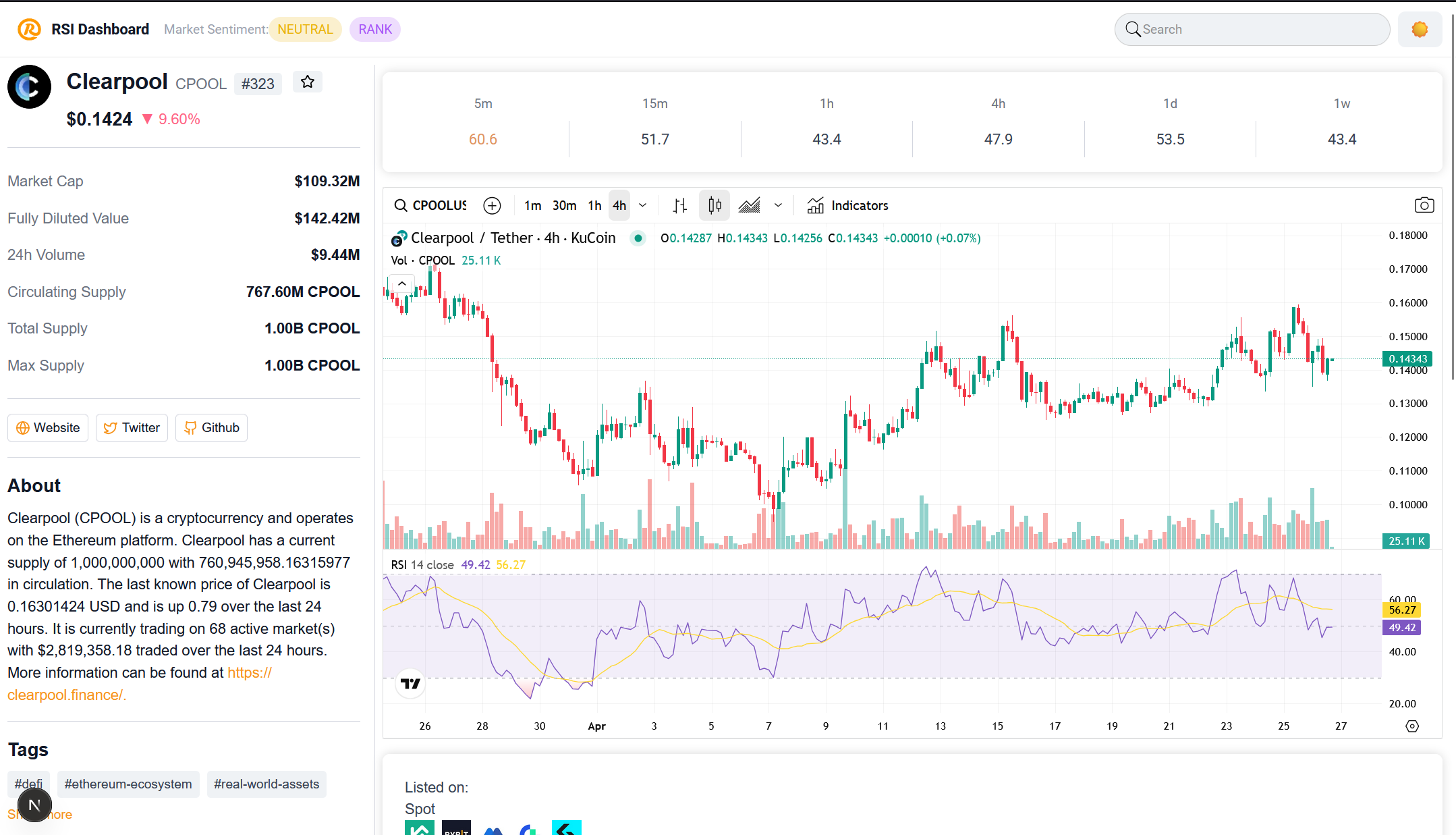Collapse the chart legend with caret
This screenshot has width=1456, height=835.
[x=402, y=284]
